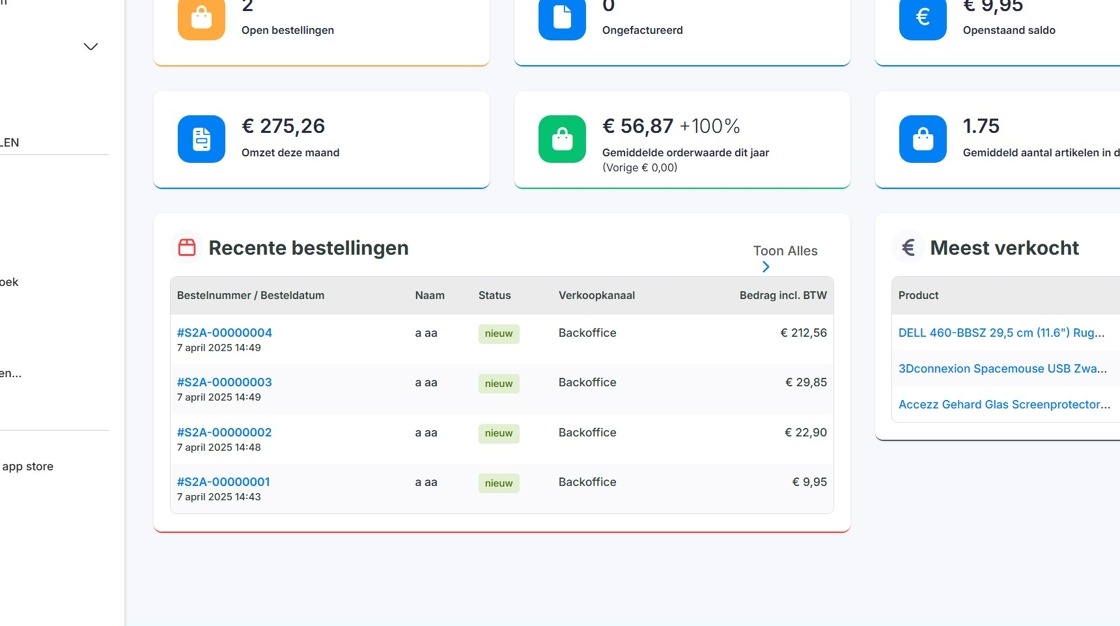This screenshot has height=626, width=1120.
Task: Click the blue Ongefactureerd document icon
Action: [562, 17]
